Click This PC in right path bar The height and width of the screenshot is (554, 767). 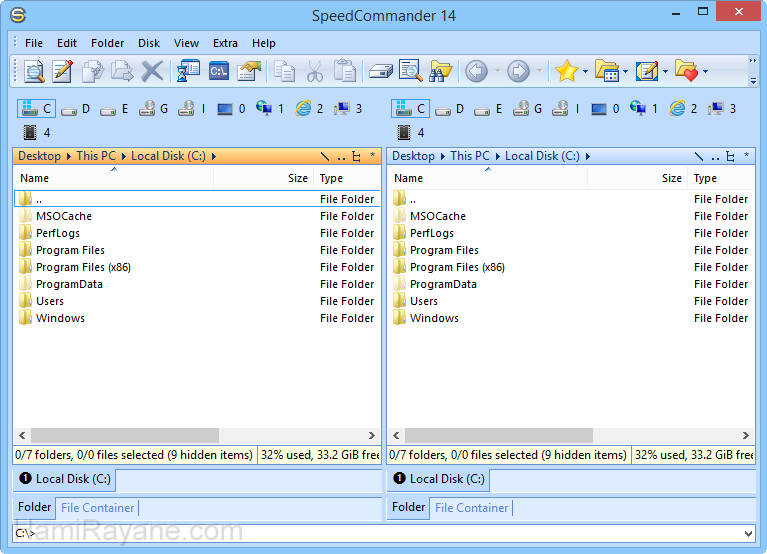(470, 156)
